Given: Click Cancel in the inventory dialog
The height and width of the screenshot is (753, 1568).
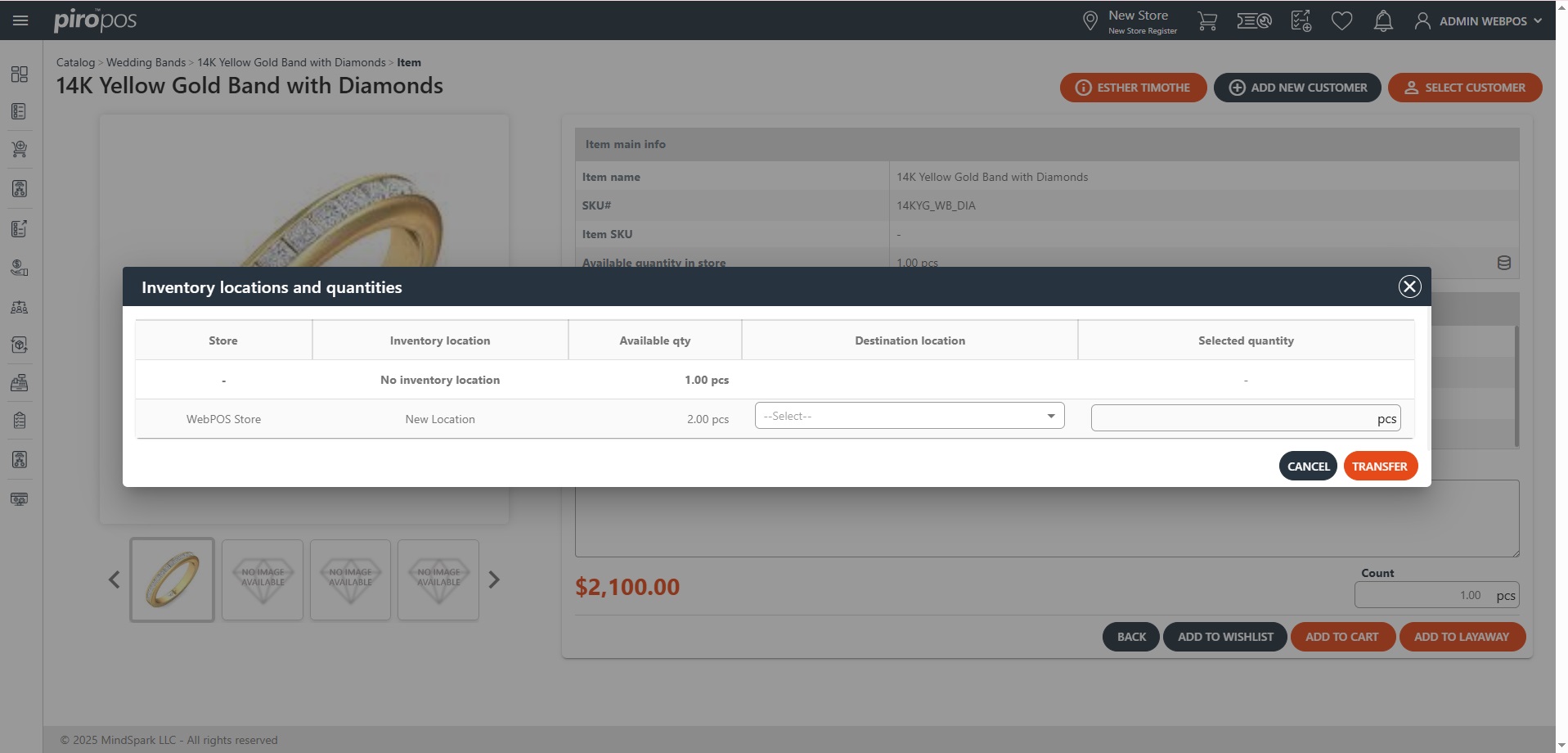Looking at the screenshot, I should (1308, 467).
